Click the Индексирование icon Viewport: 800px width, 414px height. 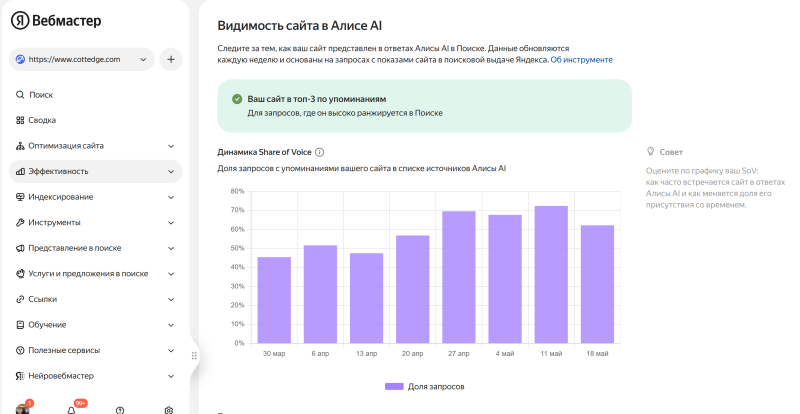20,197
